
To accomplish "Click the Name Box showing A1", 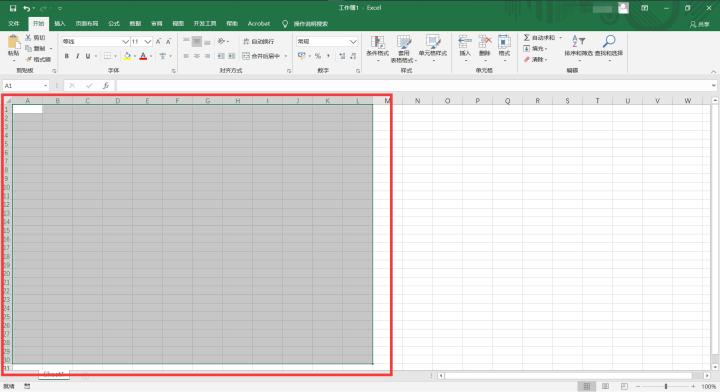I will point(23,86).
